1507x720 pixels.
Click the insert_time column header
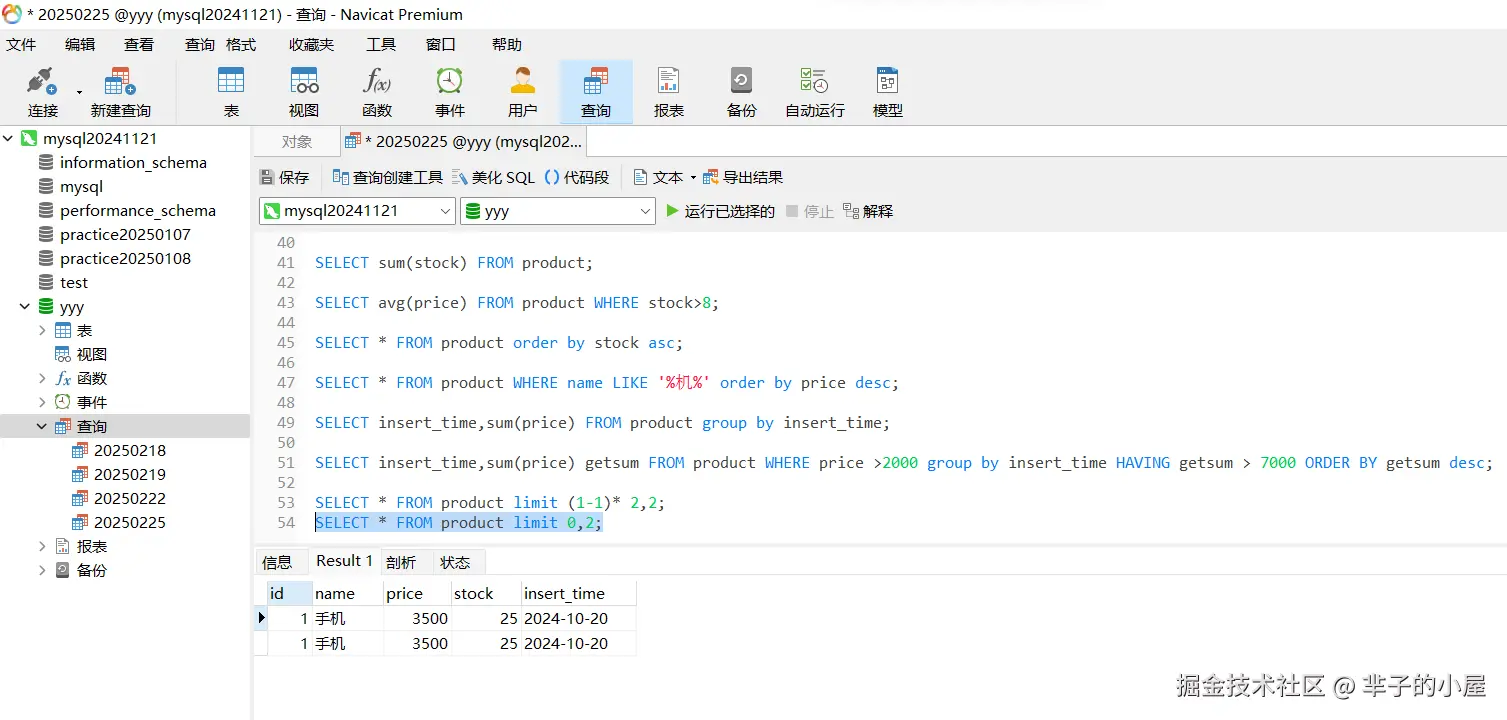pos(578,593)
